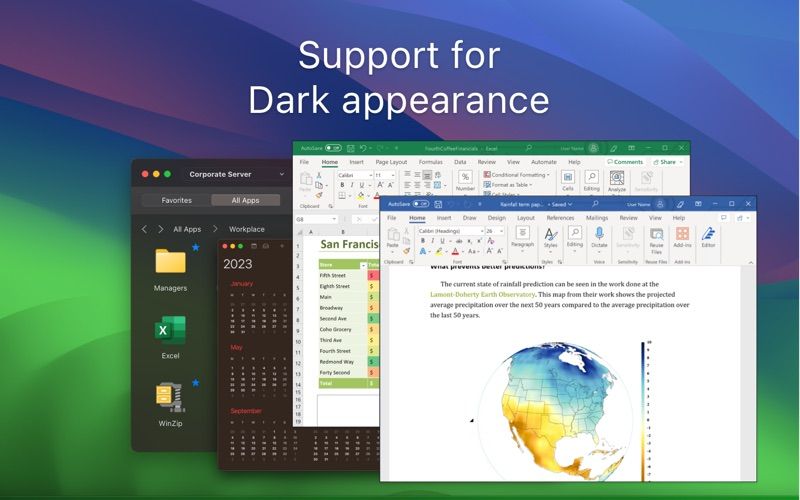Screen dimensions: 800x500
Task: Toggle Underline in Excel ribbon
Action: [362, 185]
